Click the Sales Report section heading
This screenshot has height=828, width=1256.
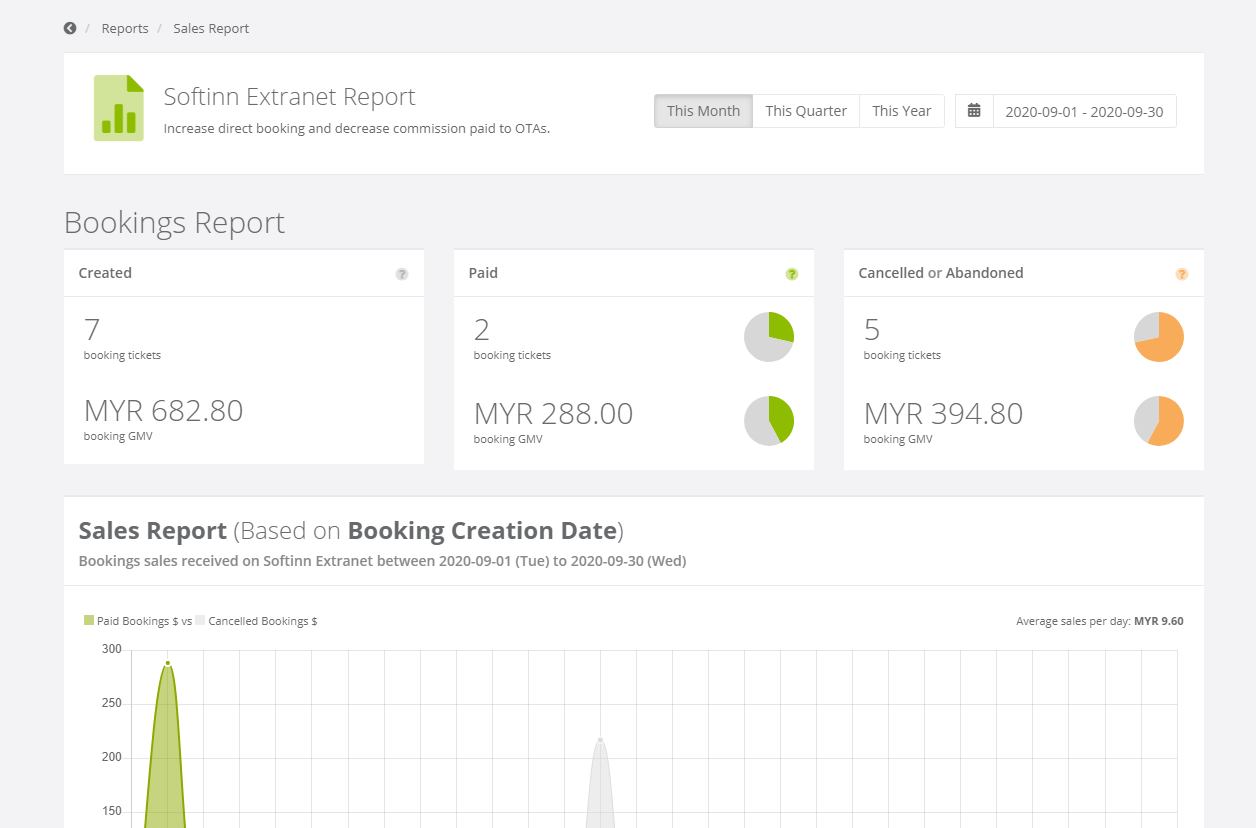pos(351,530)
